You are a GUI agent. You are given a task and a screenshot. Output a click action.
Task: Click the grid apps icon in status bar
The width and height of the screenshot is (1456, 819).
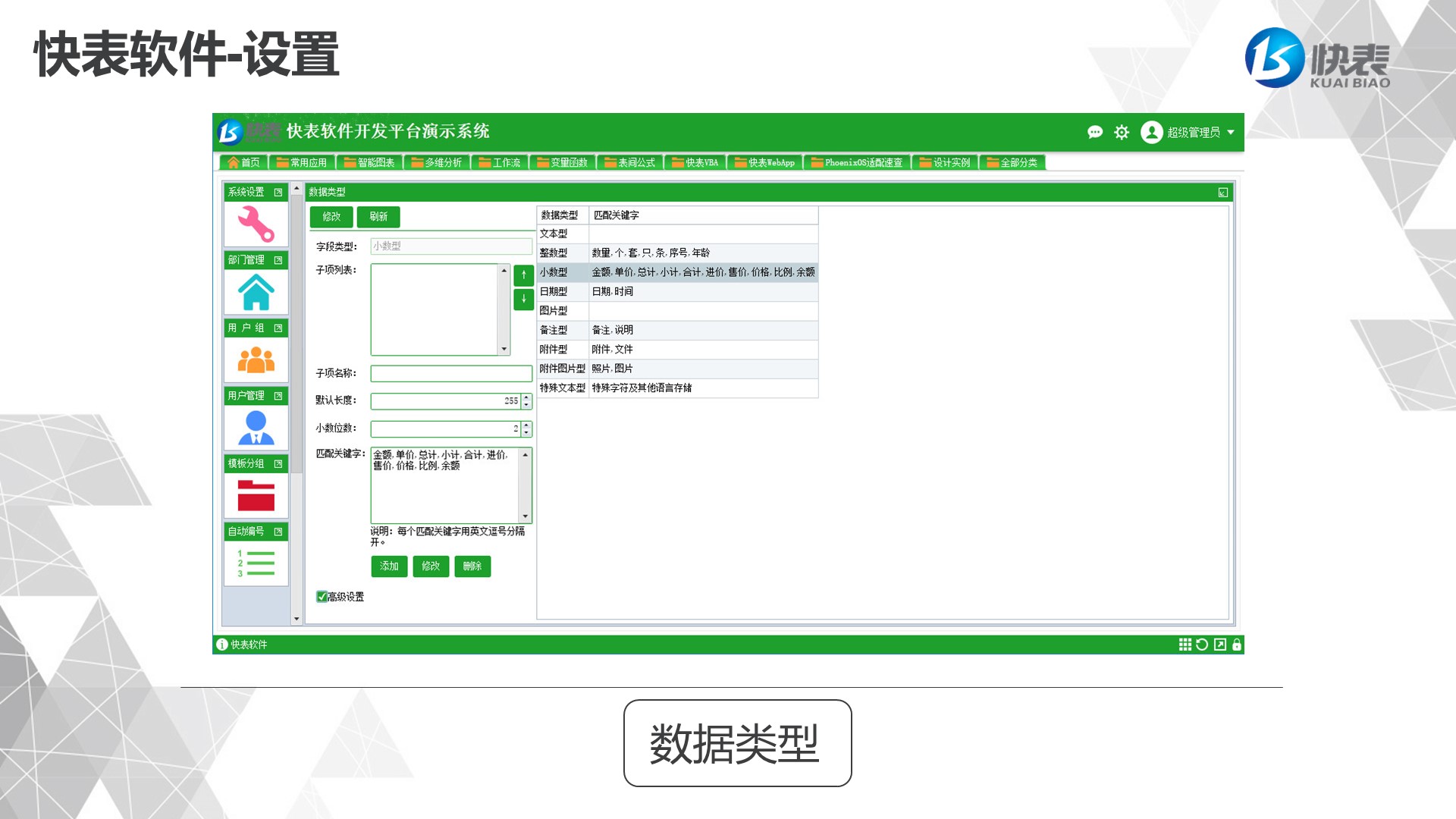coord(1185,645)
